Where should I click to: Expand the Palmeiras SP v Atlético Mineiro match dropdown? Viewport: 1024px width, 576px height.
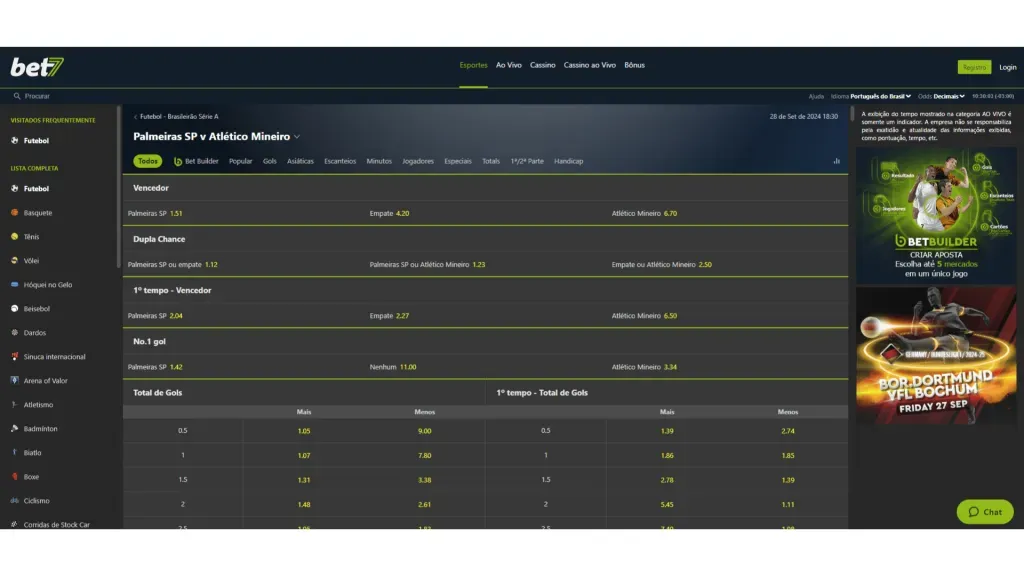(x=297, y=137)
